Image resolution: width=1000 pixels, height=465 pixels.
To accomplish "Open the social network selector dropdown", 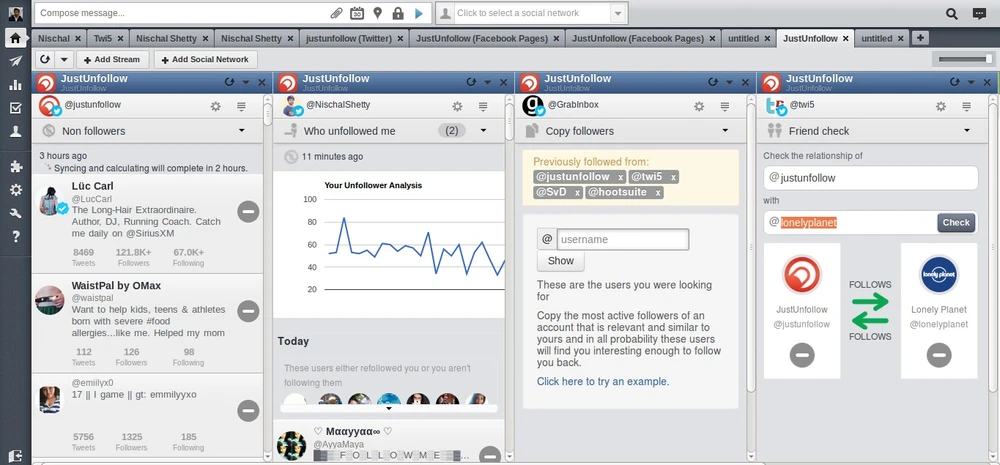I will (618, 14).
